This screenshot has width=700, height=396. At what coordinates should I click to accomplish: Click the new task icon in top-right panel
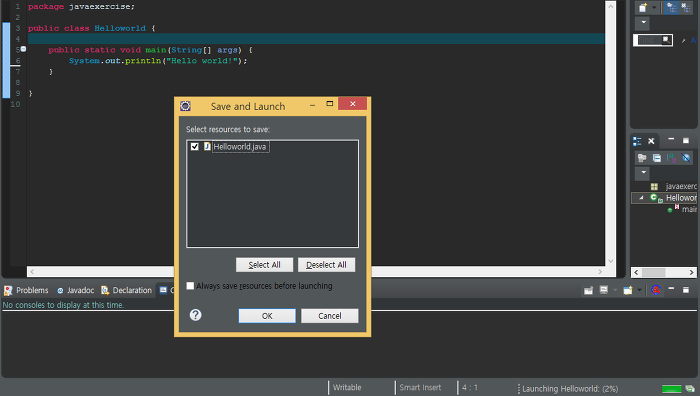tap(643, 8)
